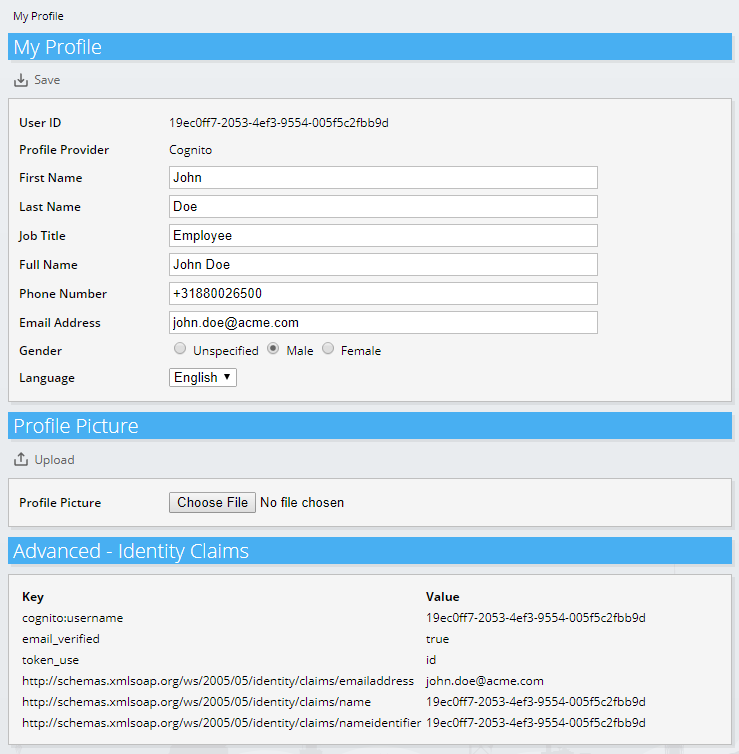Screen dimensions: 739x754
Task: Click the Profile Picture section header
Action: tap(370, 426)
